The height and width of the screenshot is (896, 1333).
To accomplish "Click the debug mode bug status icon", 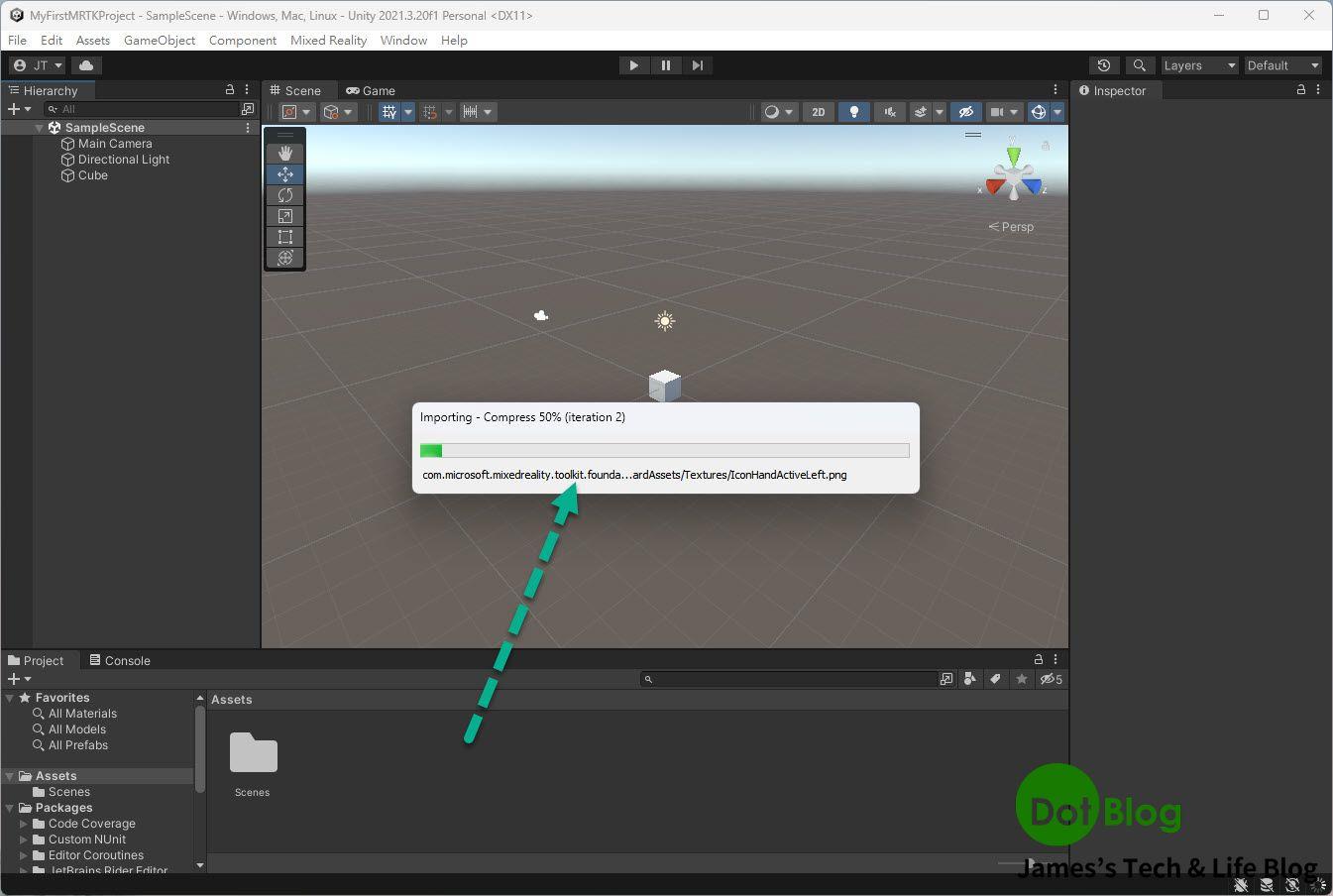I will point(1241,885).
